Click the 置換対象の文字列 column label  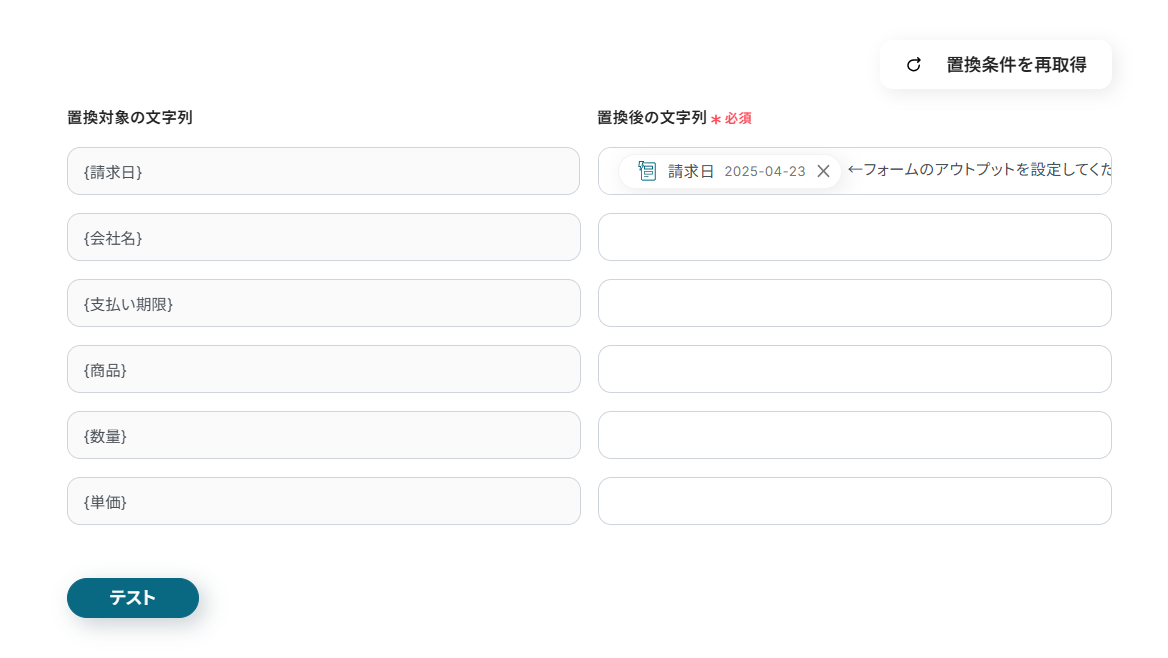coord(130,118)
